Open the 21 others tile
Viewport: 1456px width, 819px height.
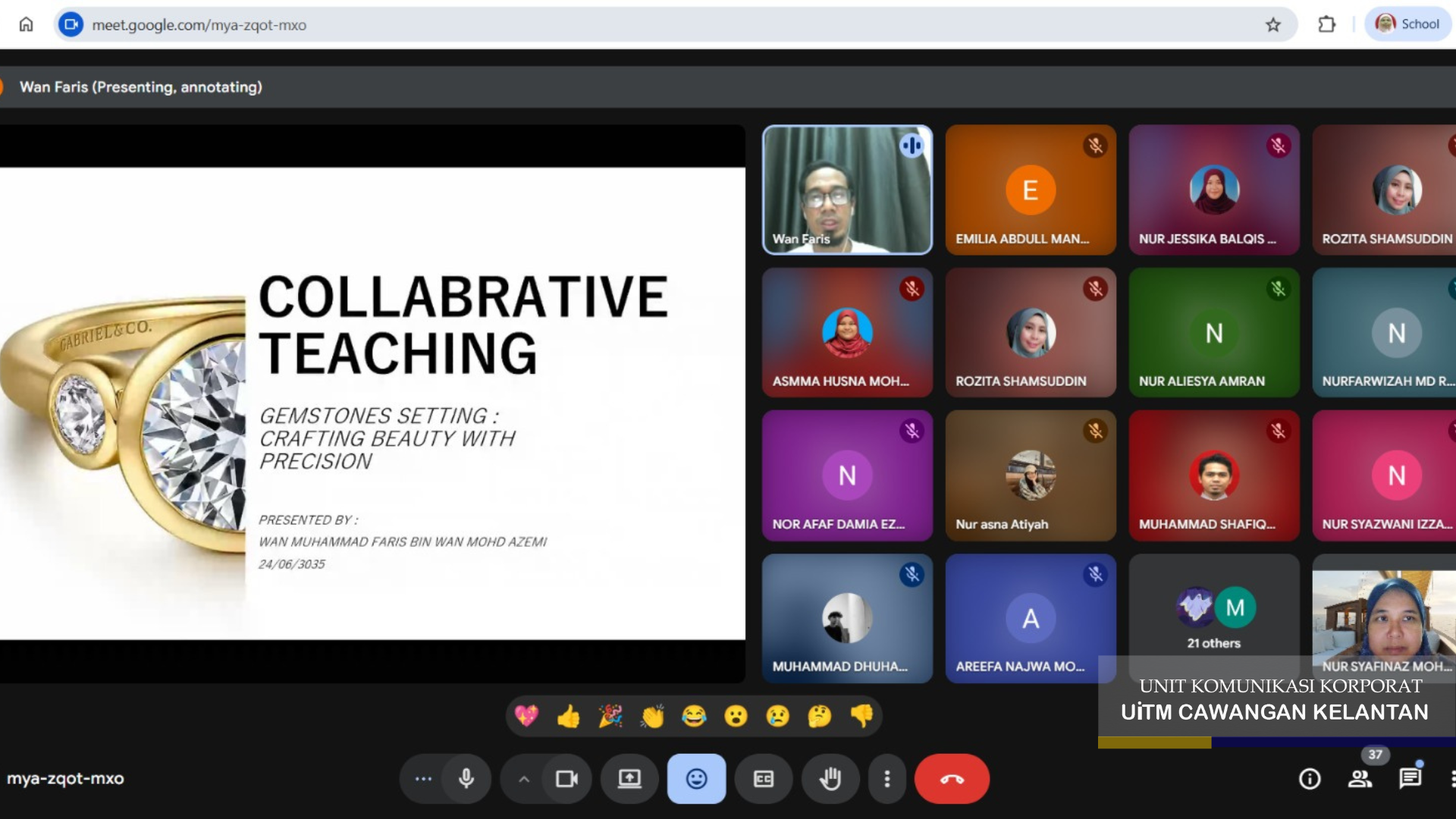(x=1214, y=618)
